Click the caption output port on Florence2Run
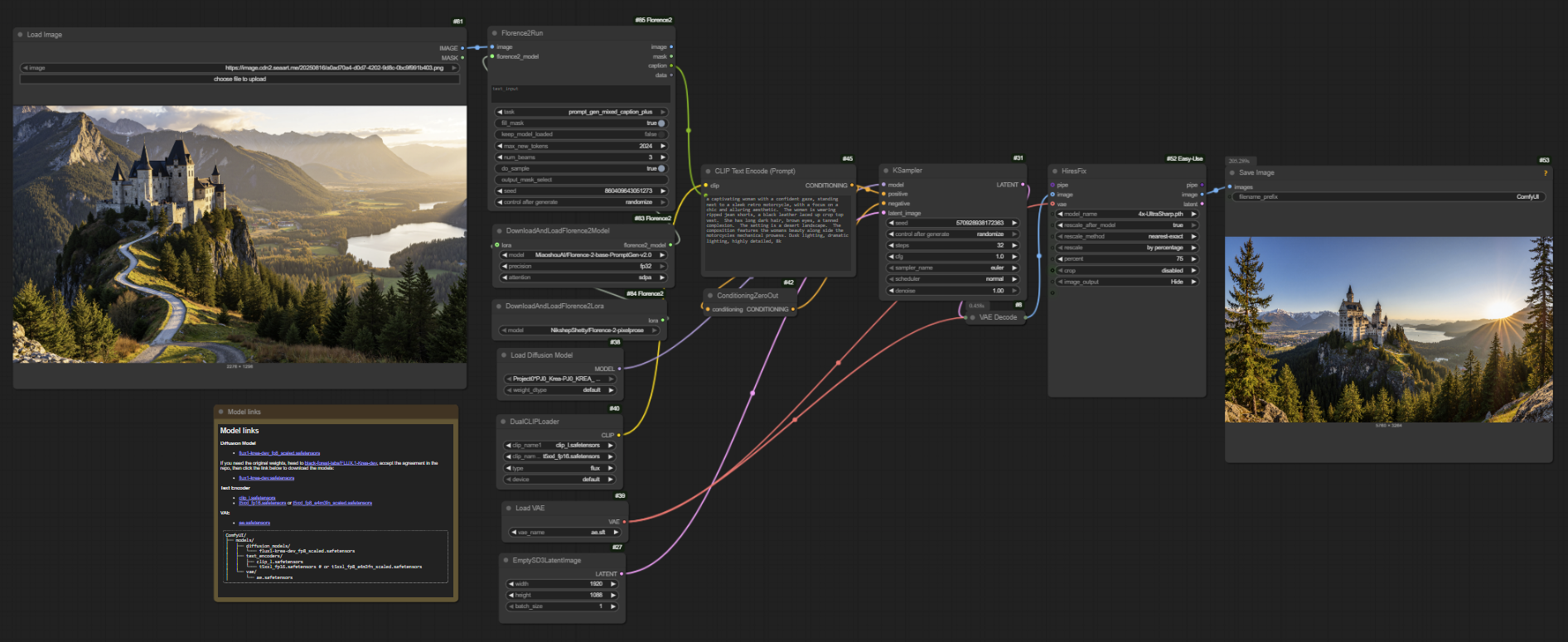The height and width of the screenshot is (642, 1568). coord(670,65)
